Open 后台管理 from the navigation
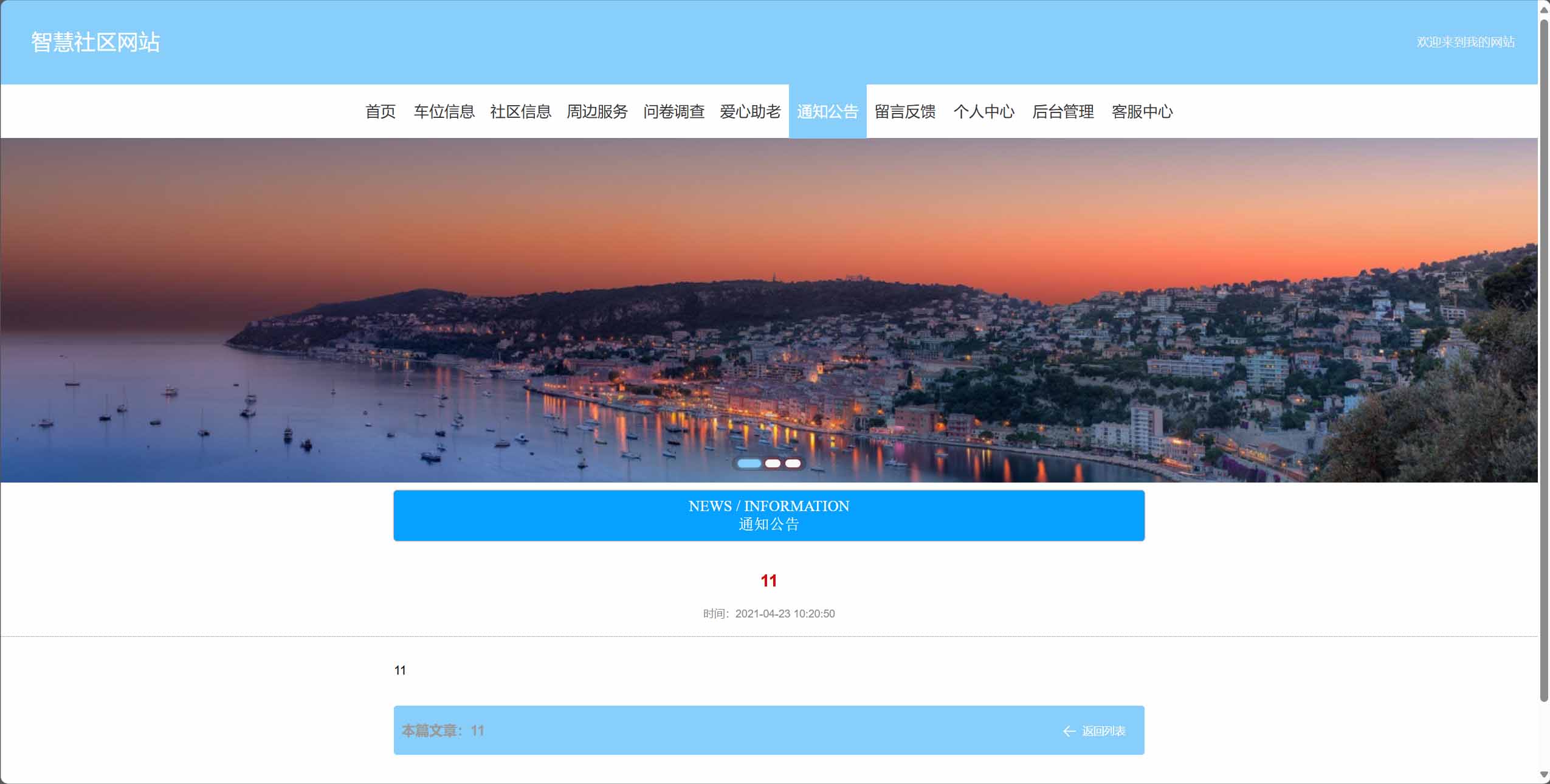This screenshot has width=1550, height=784. [x=1063, y=111]
